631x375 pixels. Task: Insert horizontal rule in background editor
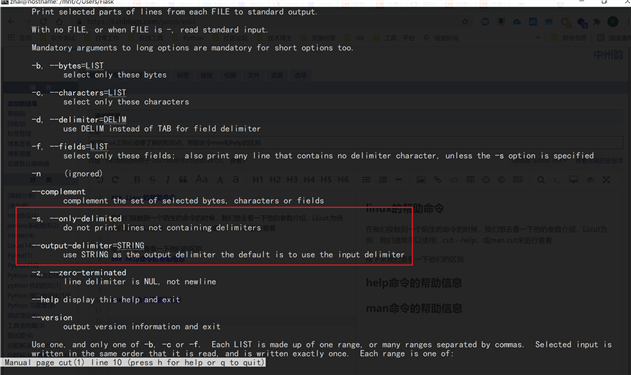point(398,180)
